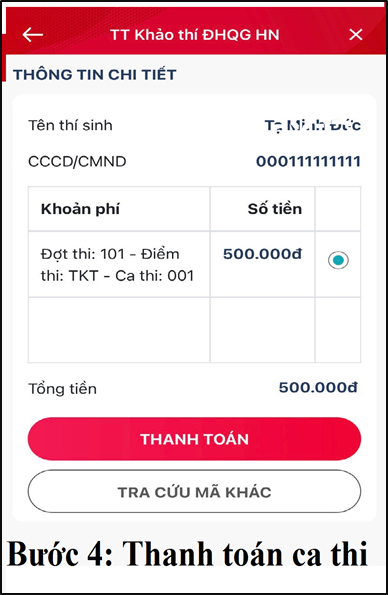388x595 pixels.
Task: Click the empty second row of the fee table
Action: pos(194,330)
